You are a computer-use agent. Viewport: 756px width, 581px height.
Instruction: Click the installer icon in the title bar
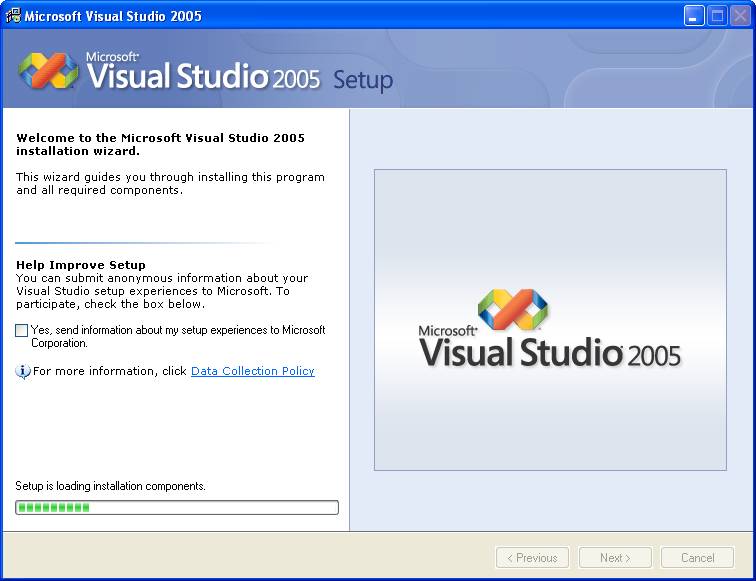pyautogui.click(x=13, y=15)
